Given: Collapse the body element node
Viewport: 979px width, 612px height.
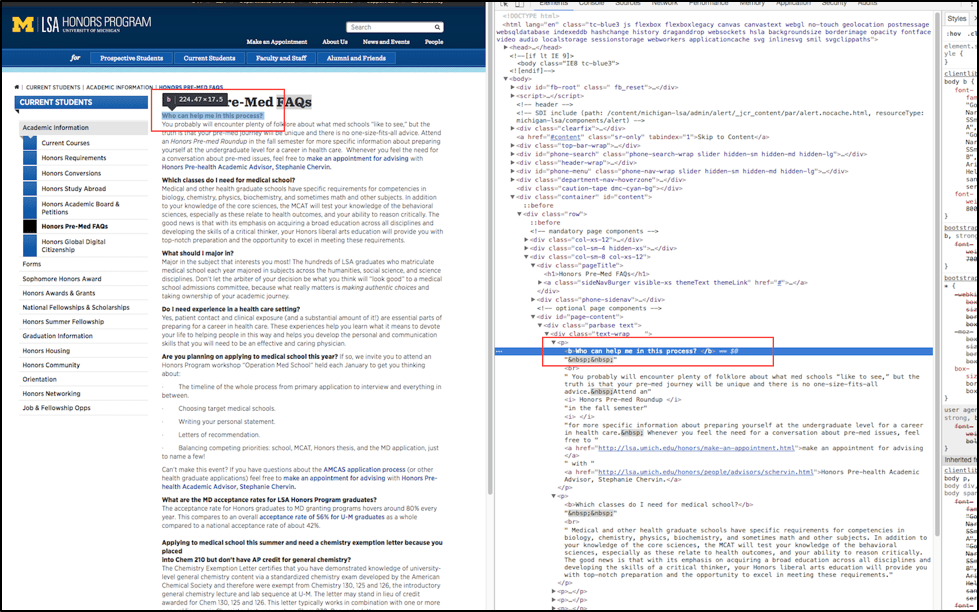Looking at the screenshot, I should click(506, 79).
